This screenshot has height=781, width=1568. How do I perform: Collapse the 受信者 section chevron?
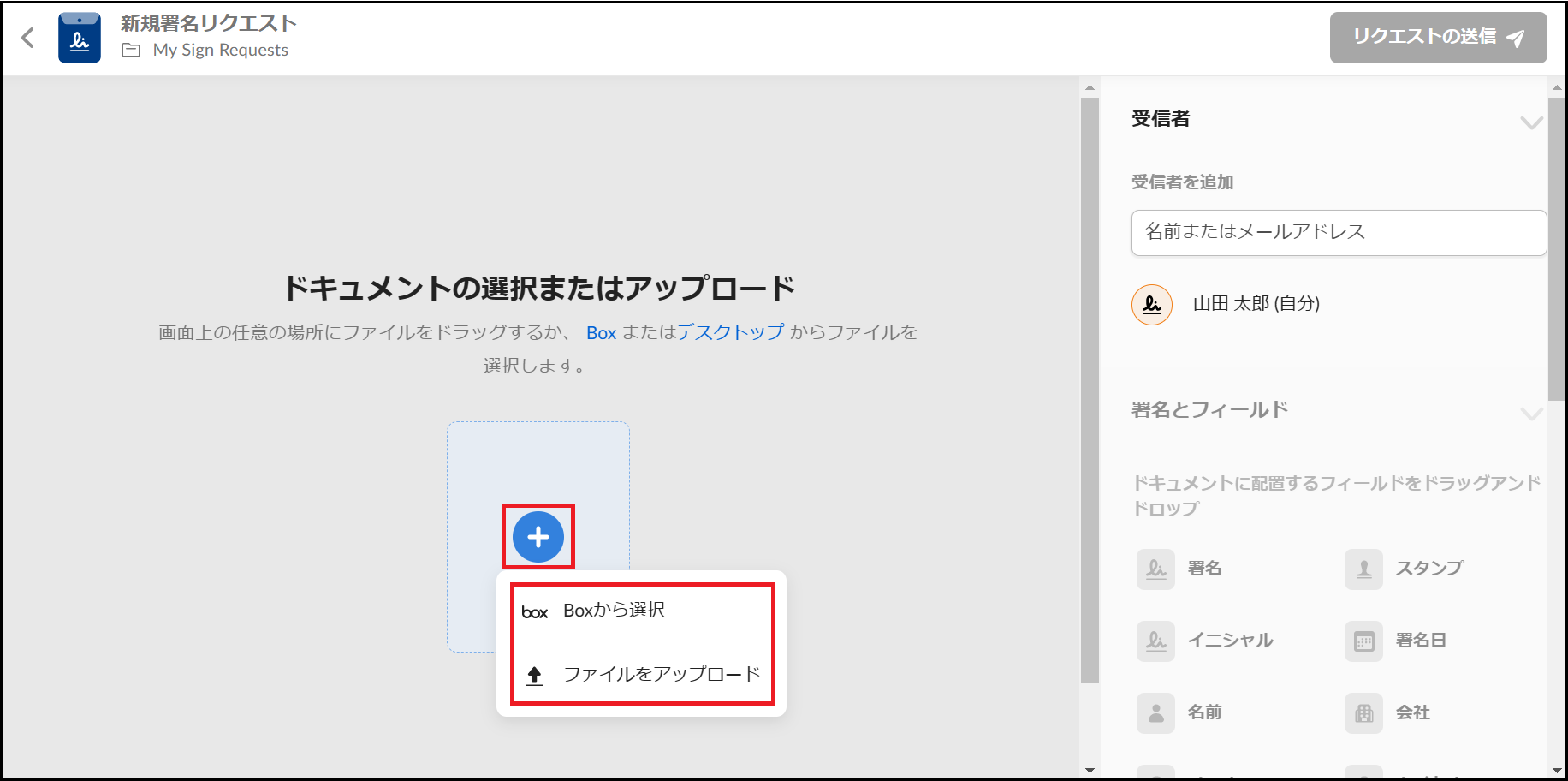[1530, 122]
